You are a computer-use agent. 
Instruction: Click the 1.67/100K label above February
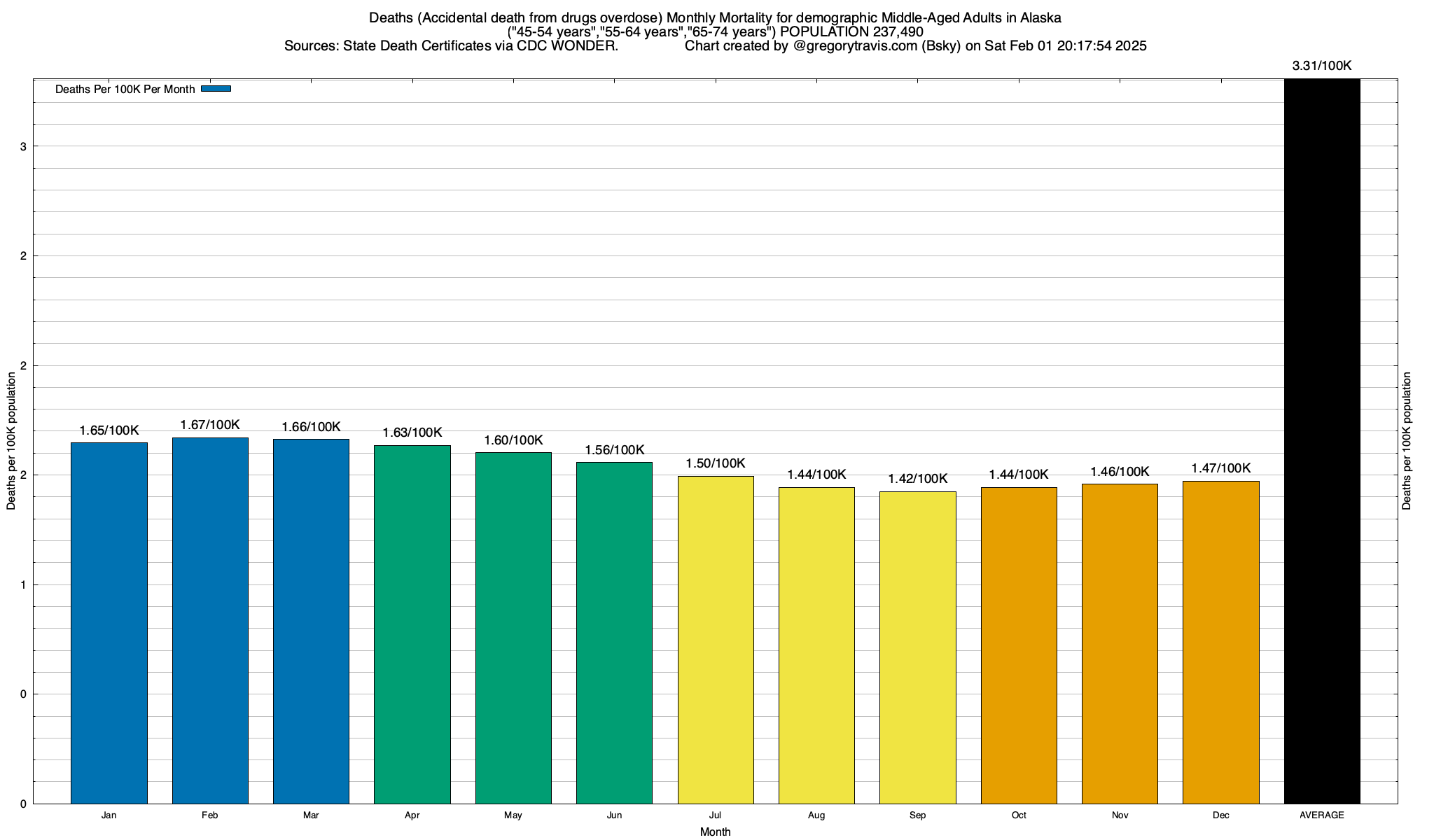(x=210, y=425)
